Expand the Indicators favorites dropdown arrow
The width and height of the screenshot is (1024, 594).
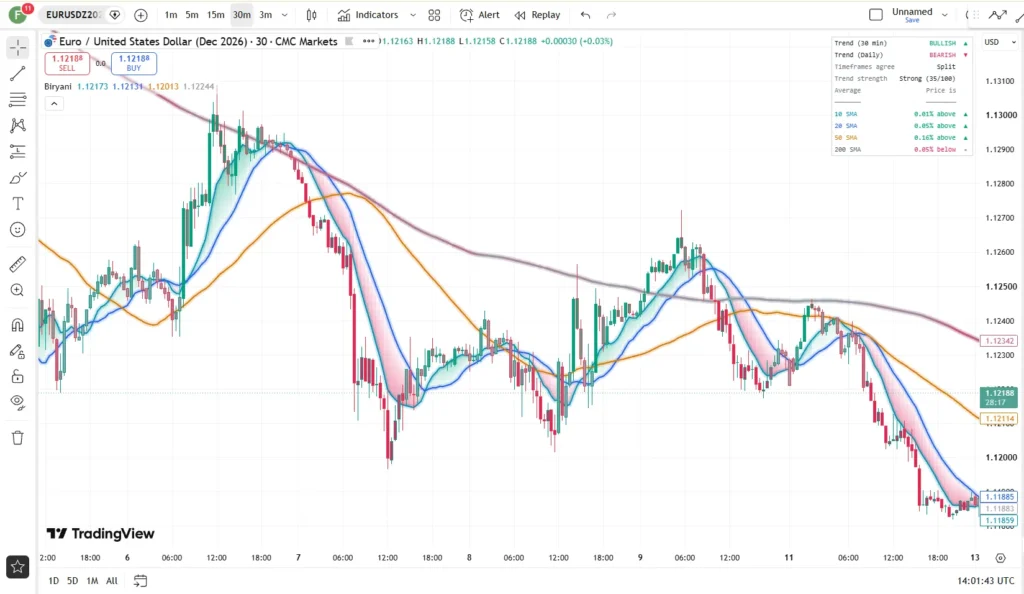coord(413,15)
